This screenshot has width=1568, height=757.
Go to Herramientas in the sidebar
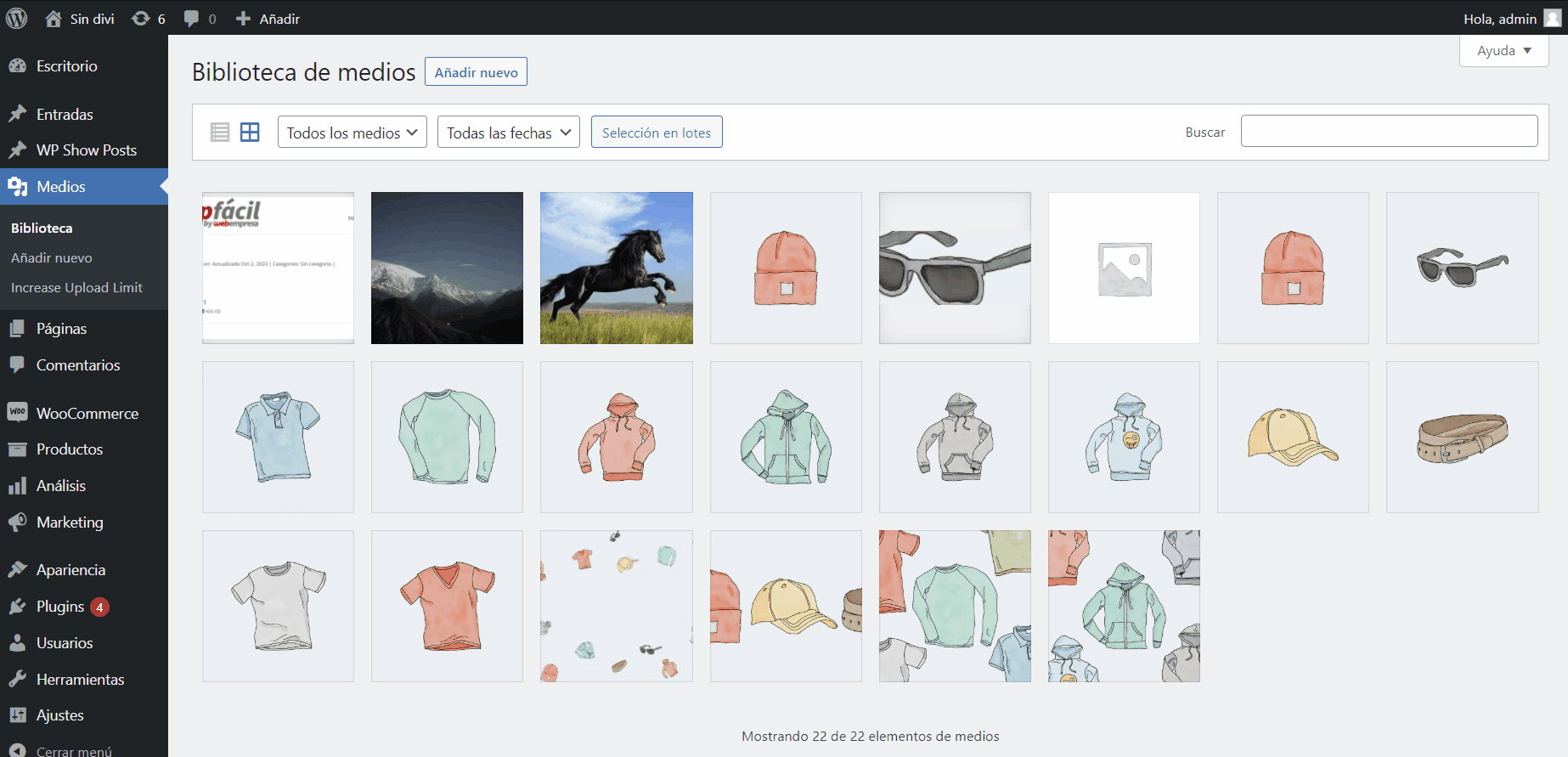(80, 680)
